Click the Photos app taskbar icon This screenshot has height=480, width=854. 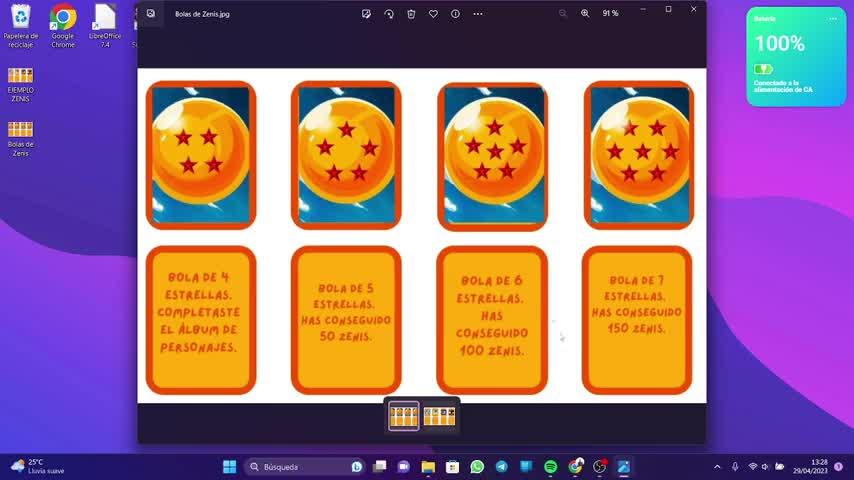tap(624, 467)
